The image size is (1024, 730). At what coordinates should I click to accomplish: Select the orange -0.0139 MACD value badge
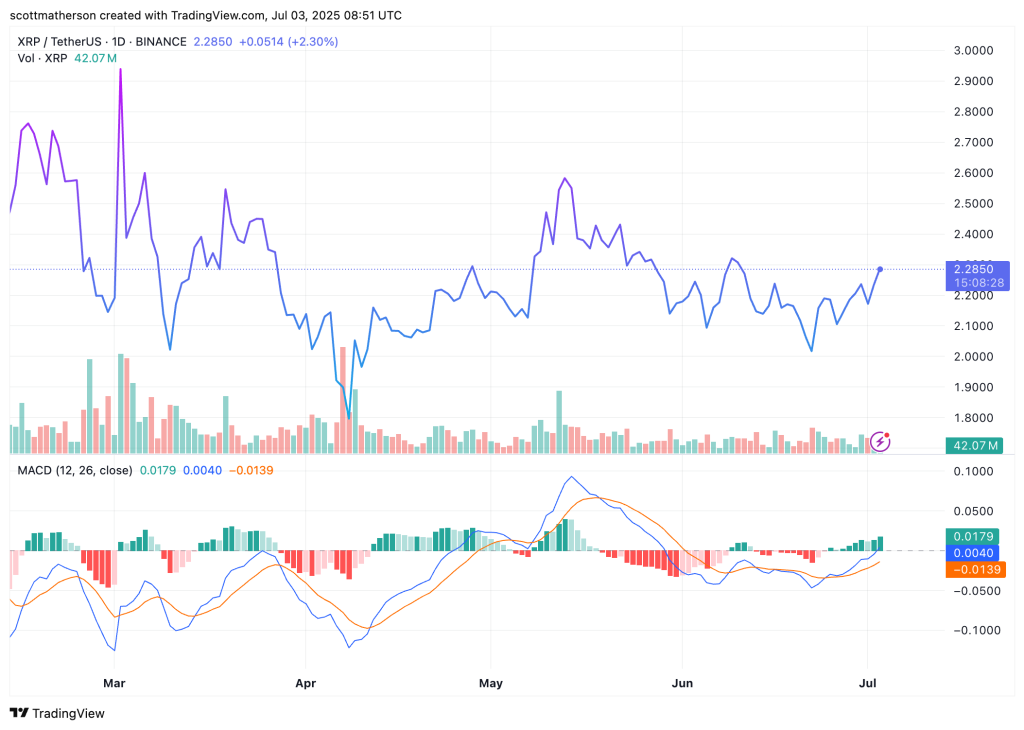[x=970, y=570]
